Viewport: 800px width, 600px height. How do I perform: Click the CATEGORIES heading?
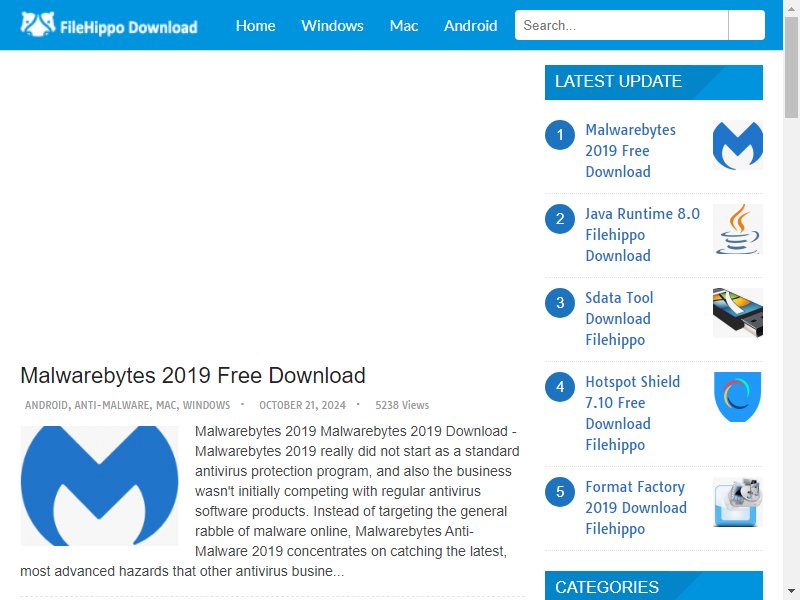pyautogui.click(x=654, y=586)
